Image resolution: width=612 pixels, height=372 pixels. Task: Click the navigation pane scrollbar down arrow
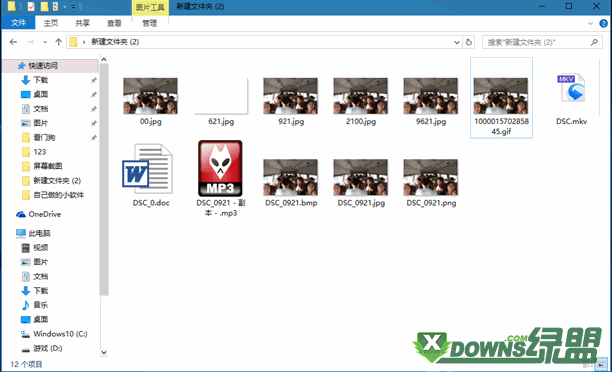click(104, 352)
